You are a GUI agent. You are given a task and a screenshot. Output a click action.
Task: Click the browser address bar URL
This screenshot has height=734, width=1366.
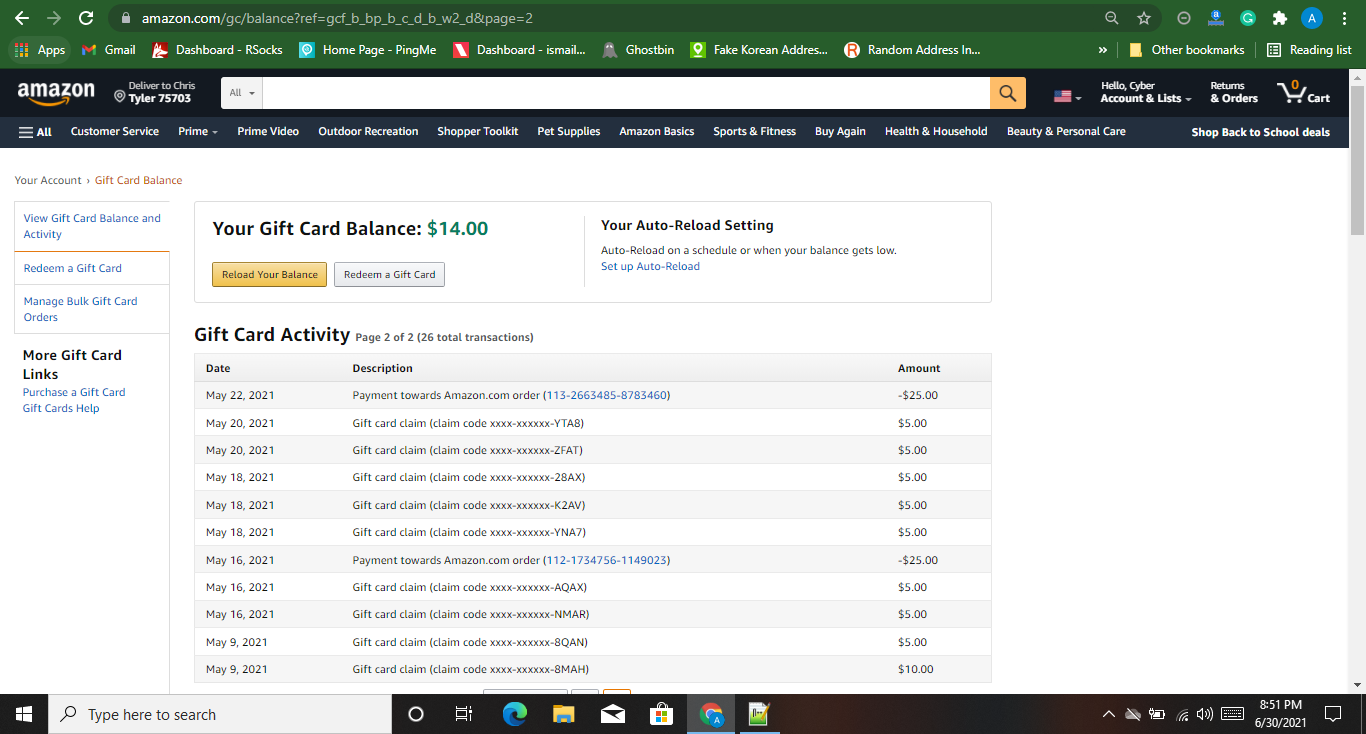(337, 18)
